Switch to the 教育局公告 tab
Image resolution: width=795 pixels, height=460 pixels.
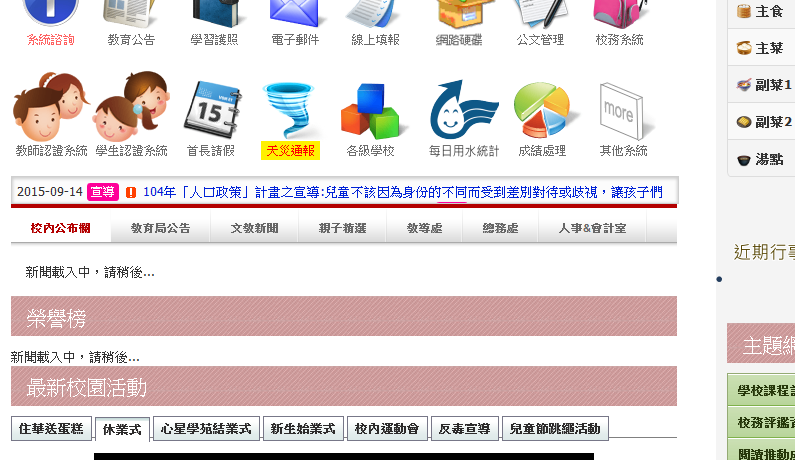(x=160, y=228)
